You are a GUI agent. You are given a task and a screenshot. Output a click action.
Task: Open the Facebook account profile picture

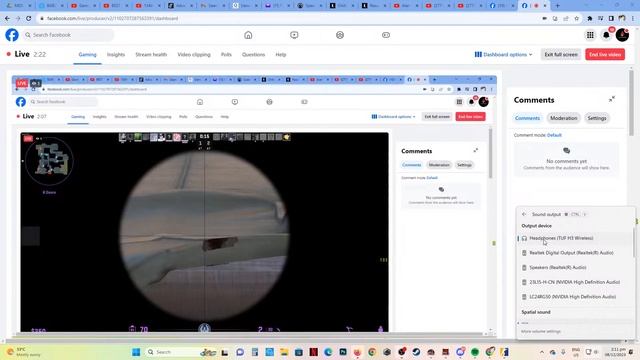(x=622, y=35)
